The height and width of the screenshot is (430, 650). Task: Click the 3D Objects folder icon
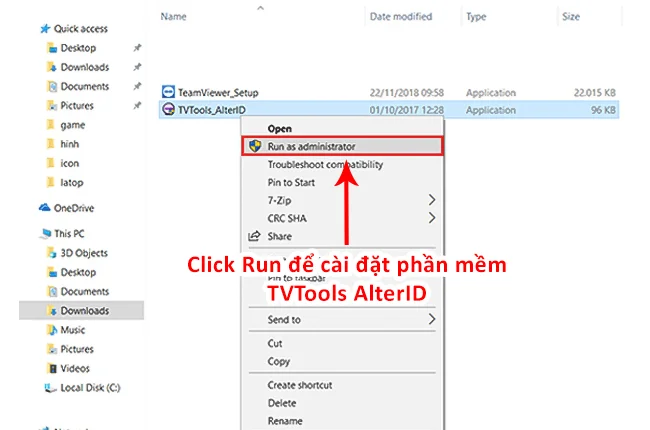(52, 253)
